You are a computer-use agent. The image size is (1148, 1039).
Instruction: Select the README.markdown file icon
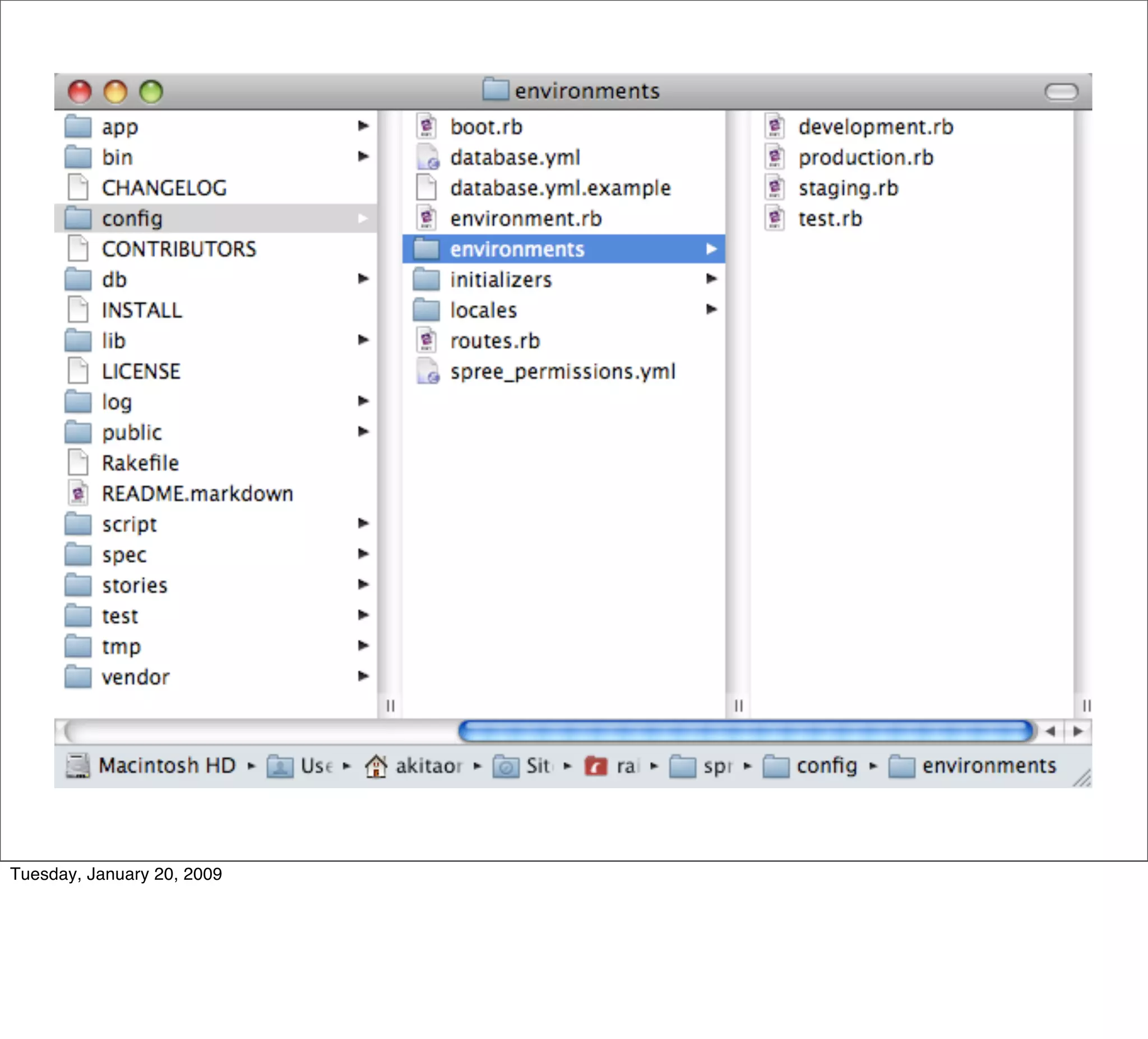(x=78, y=493)
